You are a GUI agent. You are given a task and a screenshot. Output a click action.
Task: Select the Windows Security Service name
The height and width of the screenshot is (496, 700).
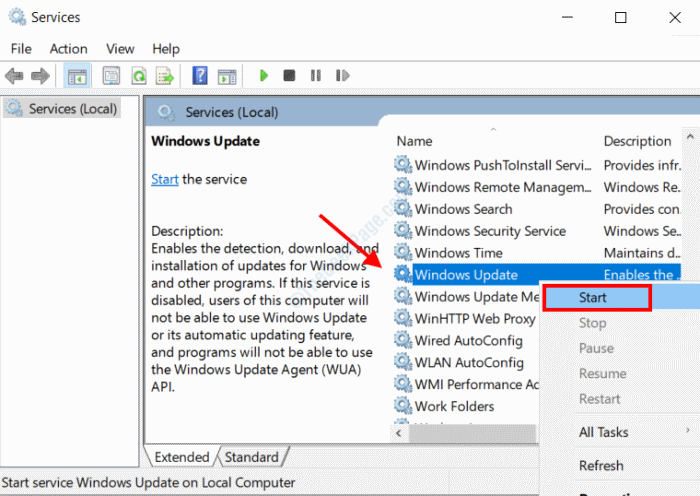[490, 231]
